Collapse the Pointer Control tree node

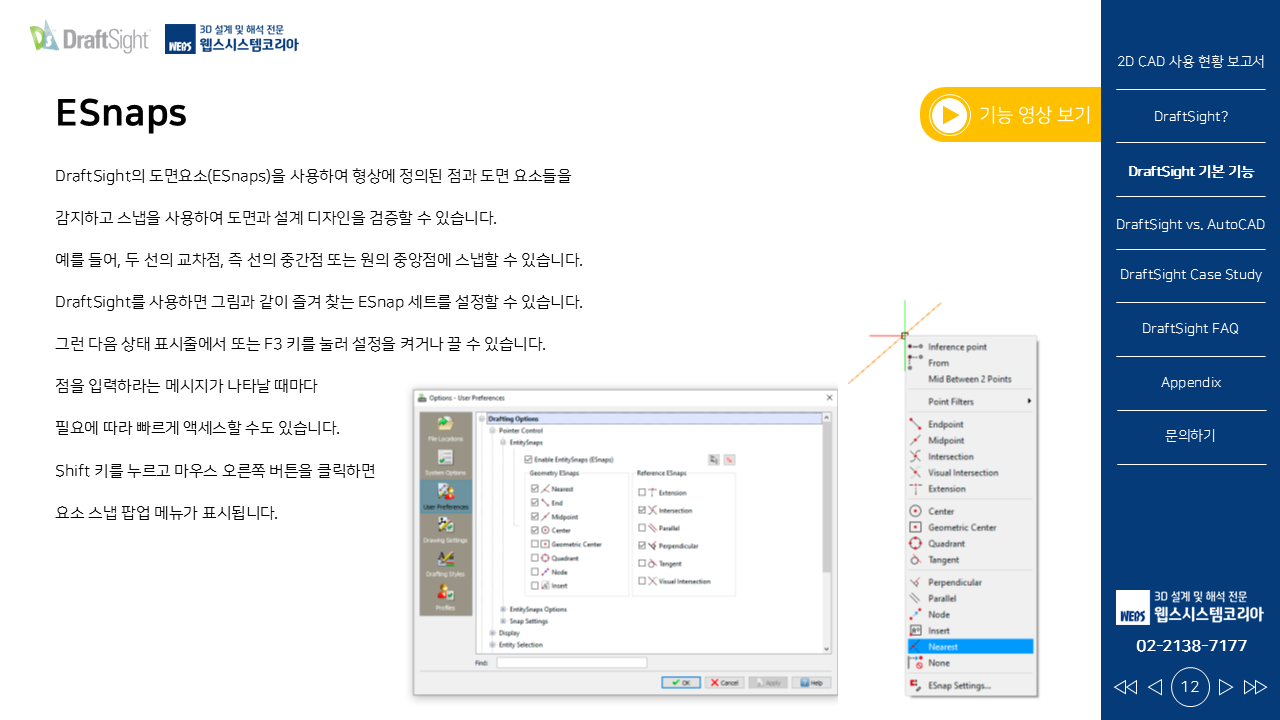492,430
